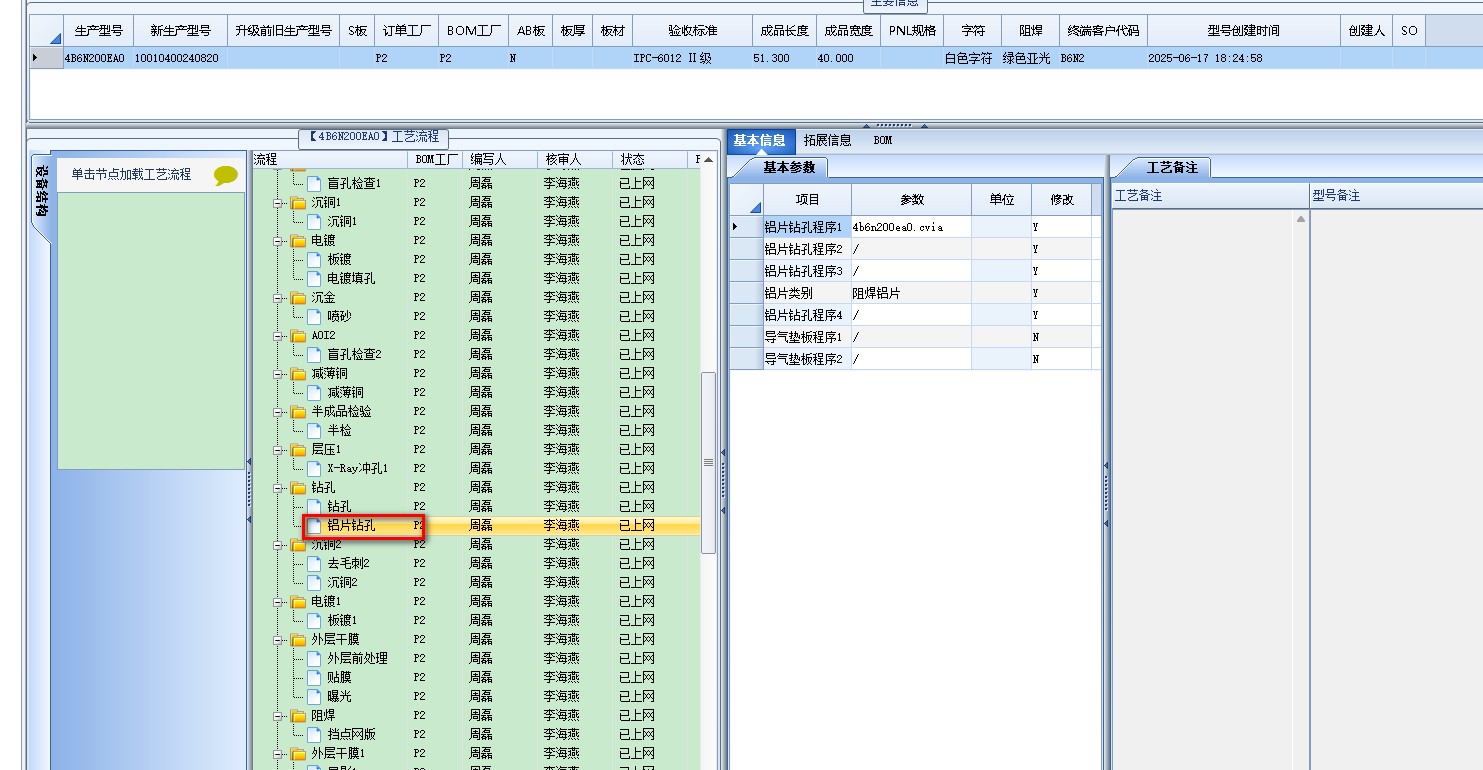Switch to the 基本信息 tab
The width and height of the screenshot is (1483, 770).
(x=759, y=140)
